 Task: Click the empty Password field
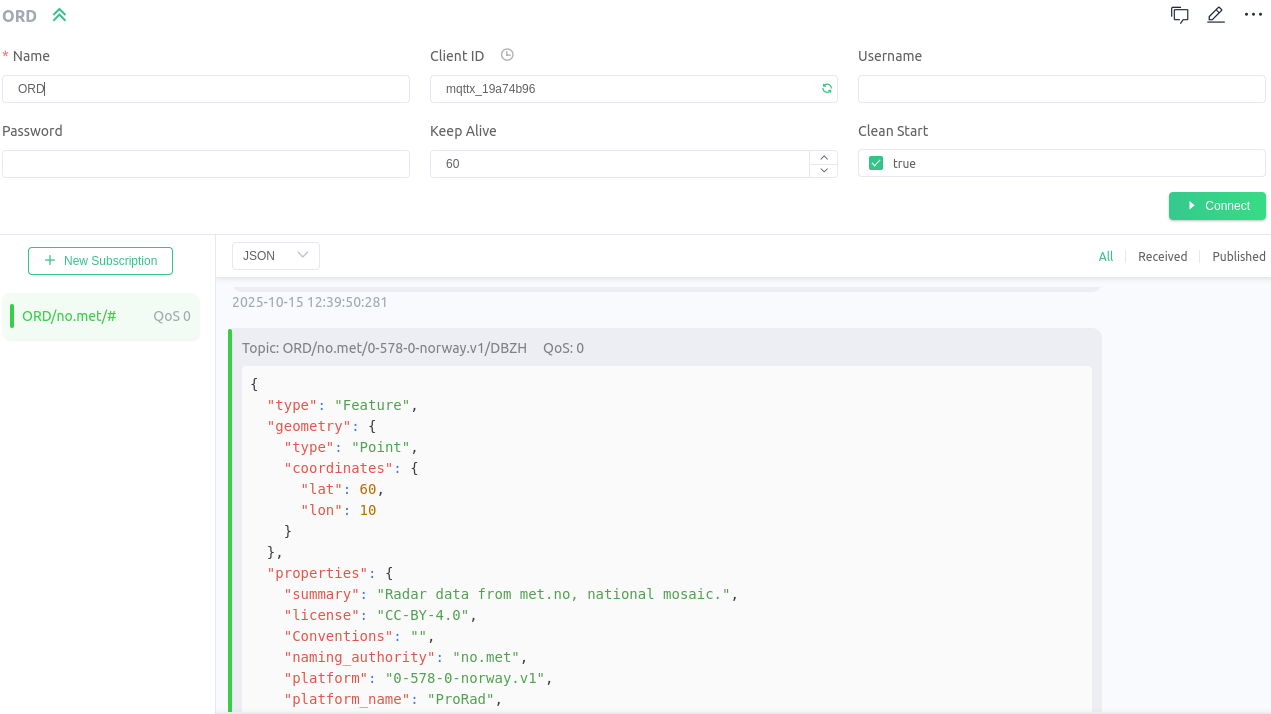tap(206, 164)
